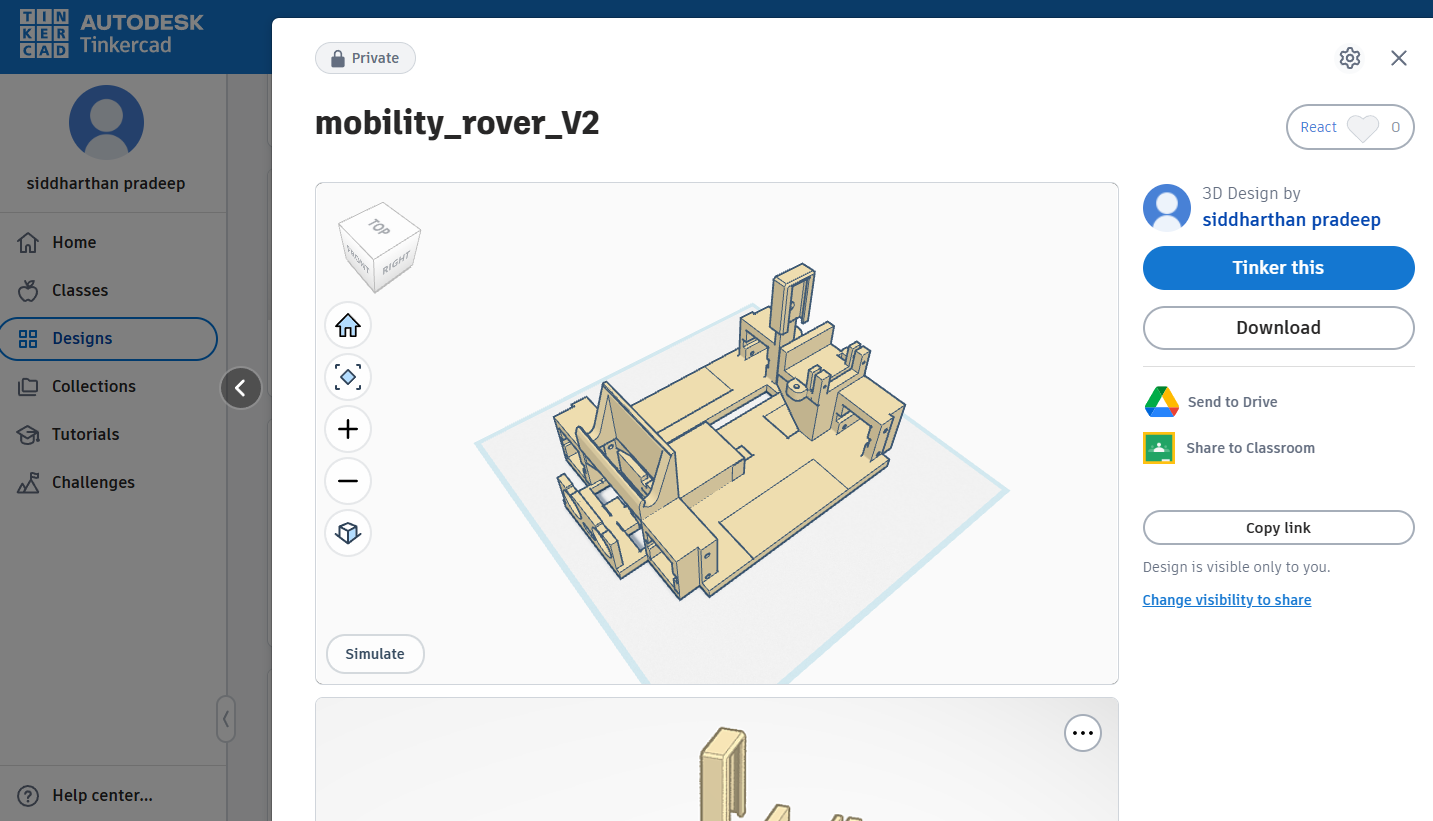The width and height of the screenshot is (1433, 821).
Task: Click the Fit all in view icon
Action: (x=348, y=377)
